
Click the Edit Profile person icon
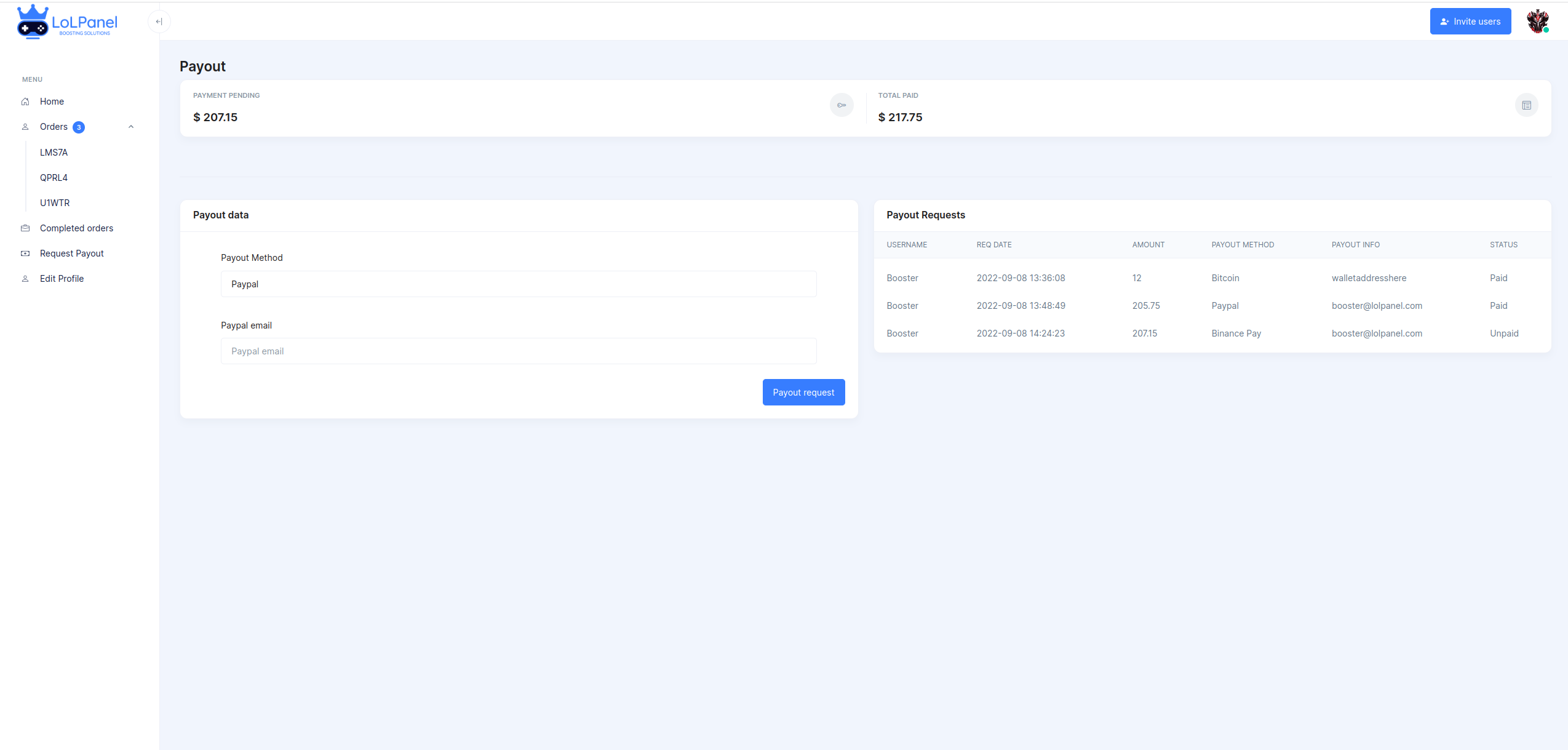(x=25, y=279)
